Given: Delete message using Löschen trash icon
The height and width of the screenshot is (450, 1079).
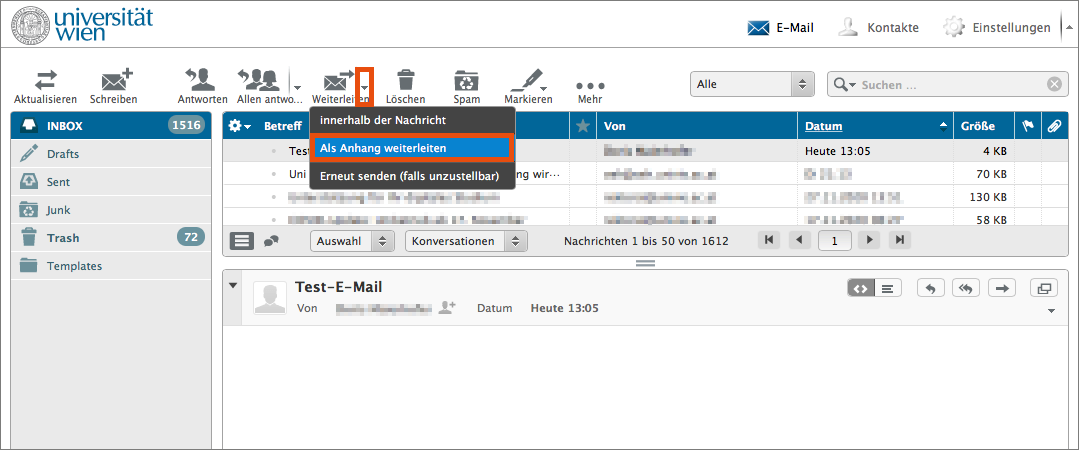Looking at the screenshot, I should [x=405, y=80].
